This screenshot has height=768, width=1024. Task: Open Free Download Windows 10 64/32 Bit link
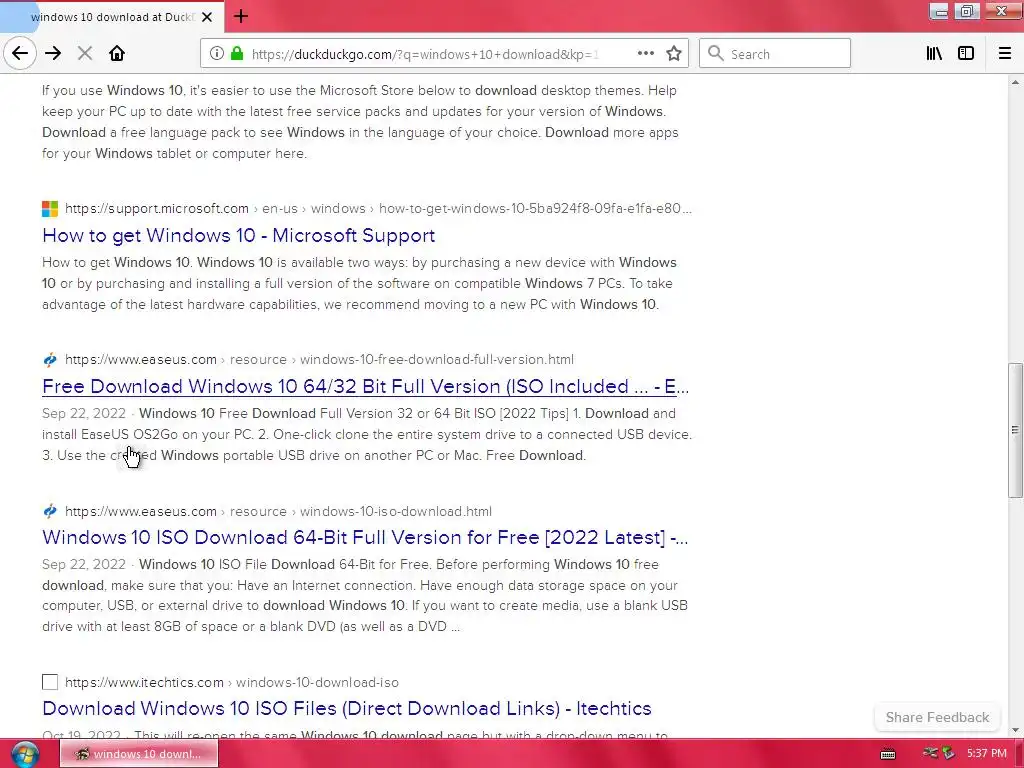tap(365, 386)
